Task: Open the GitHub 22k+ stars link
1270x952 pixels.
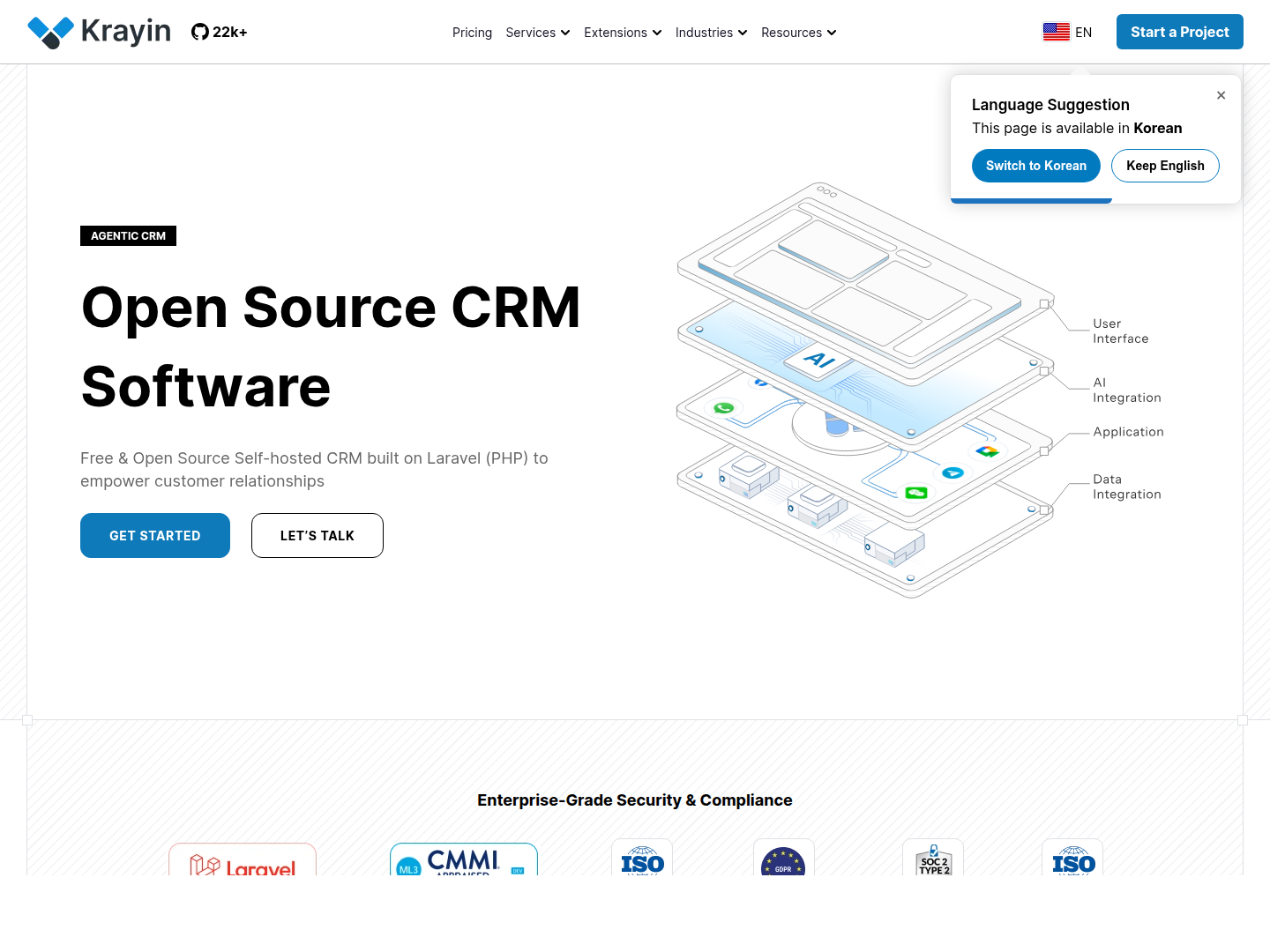Action: pyautogui.click(x=220, y=32)
